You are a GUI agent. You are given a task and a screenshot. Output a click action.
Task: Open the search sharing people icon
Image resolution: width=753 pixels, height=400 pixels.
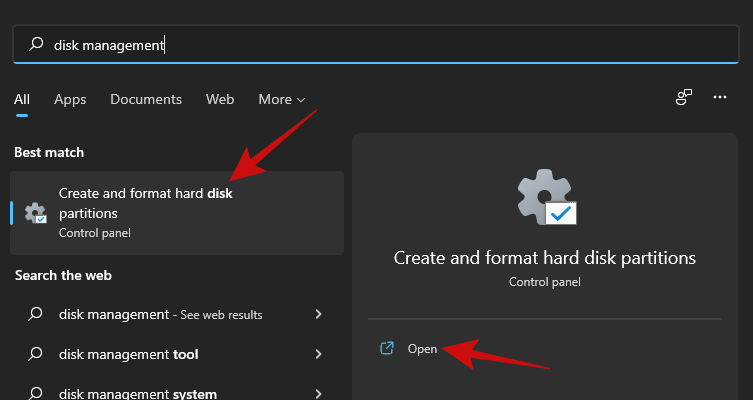click(684, 97)
